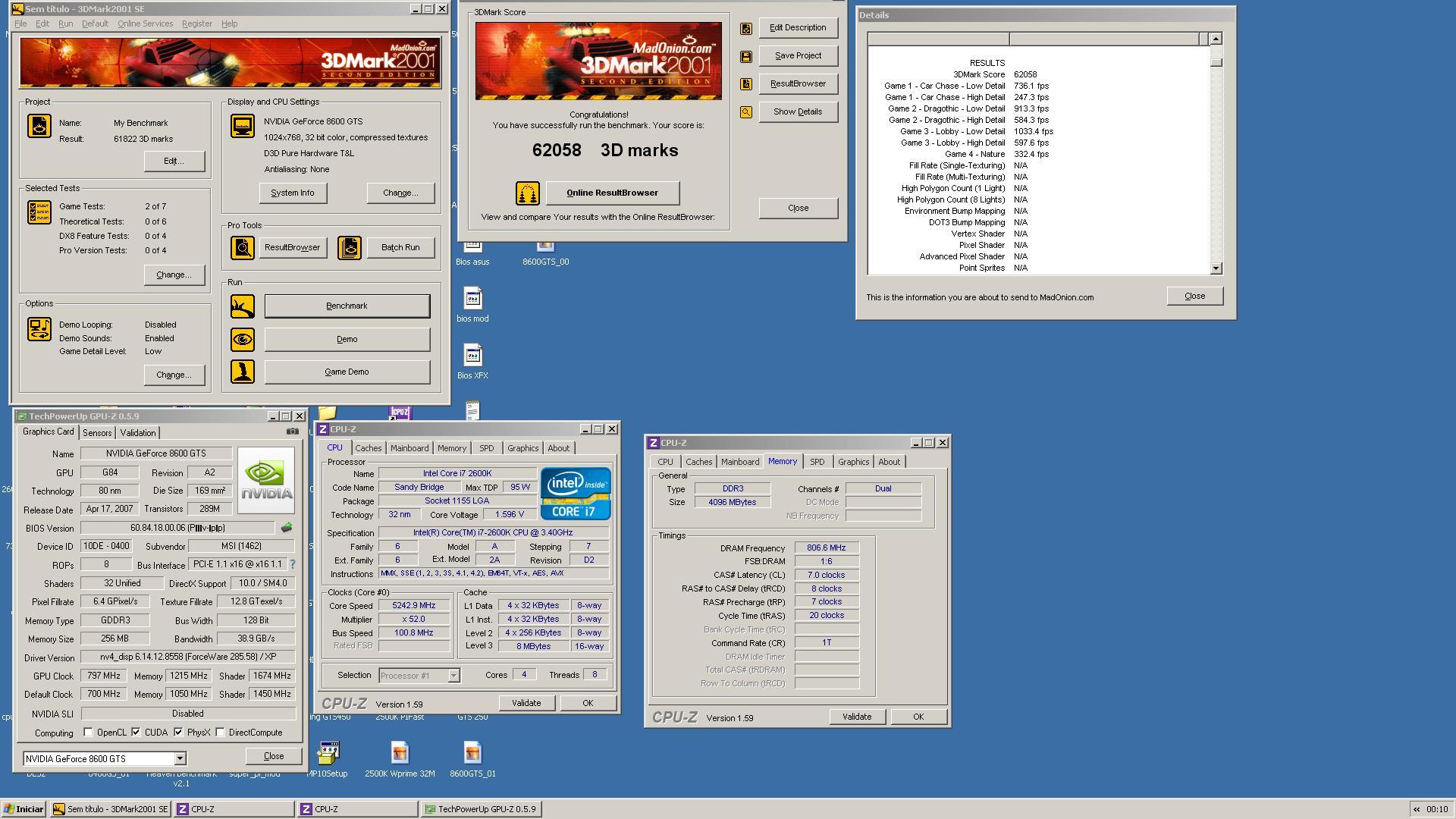Switch to the Validation tab in GPU-Z
Viewport: 1456px width, 819px height.
pos(138,433)
